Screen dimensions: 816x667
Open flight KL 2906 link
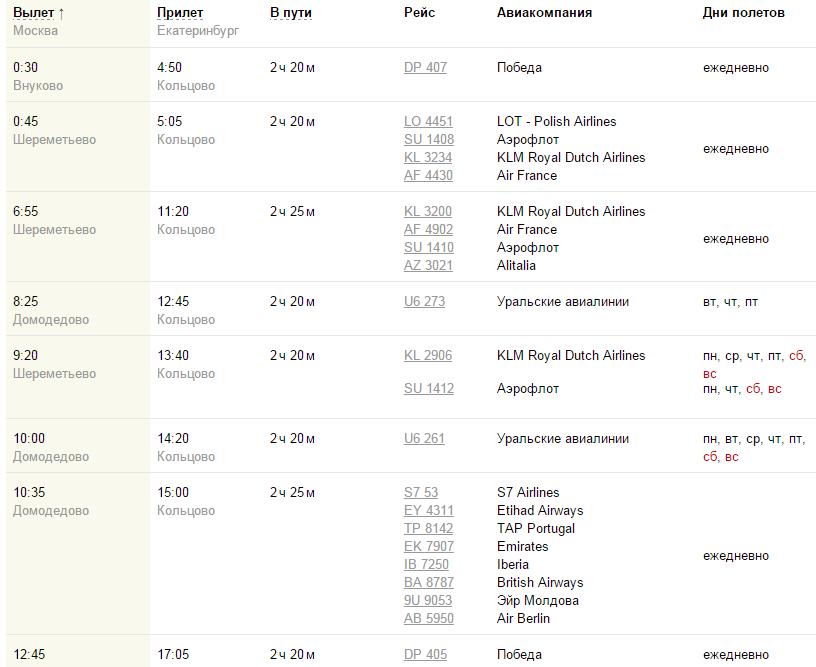428,356
